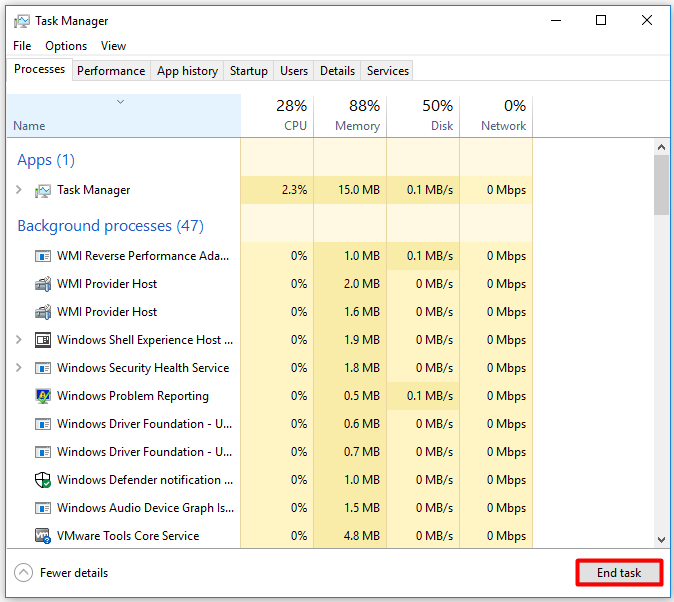Select the Windows Audio Device Graph Is... row

click(x=270, y=508)
